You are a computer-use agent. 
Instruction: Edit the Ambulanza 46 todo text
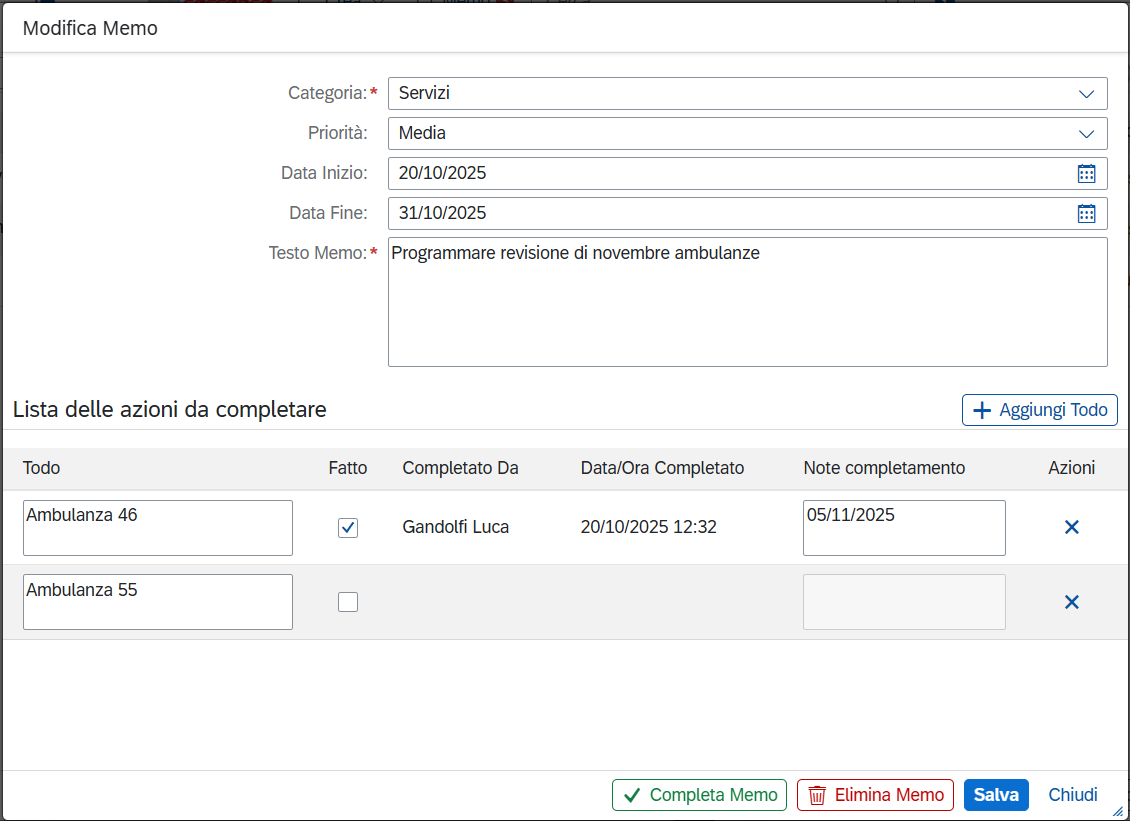coord(158,527)
